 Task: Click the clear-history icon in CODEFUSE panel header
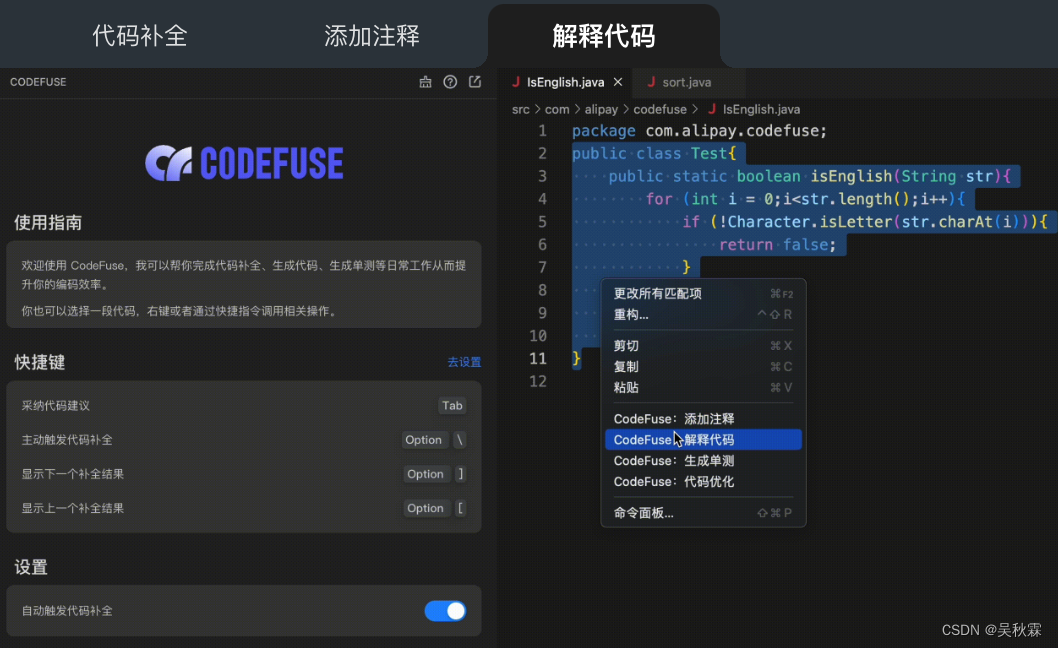pos(425,82)
